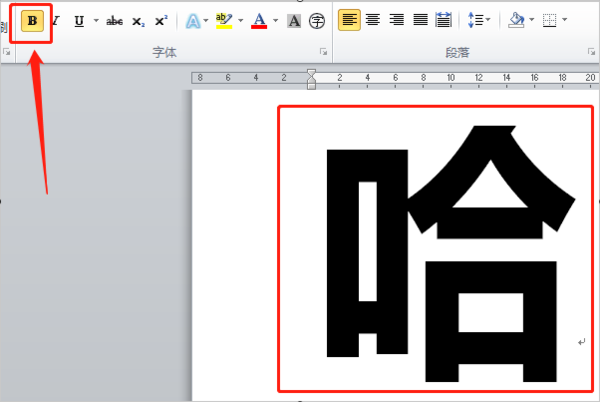
Task: Toggle Bold formatting button
Action: [x=32, y=20]
